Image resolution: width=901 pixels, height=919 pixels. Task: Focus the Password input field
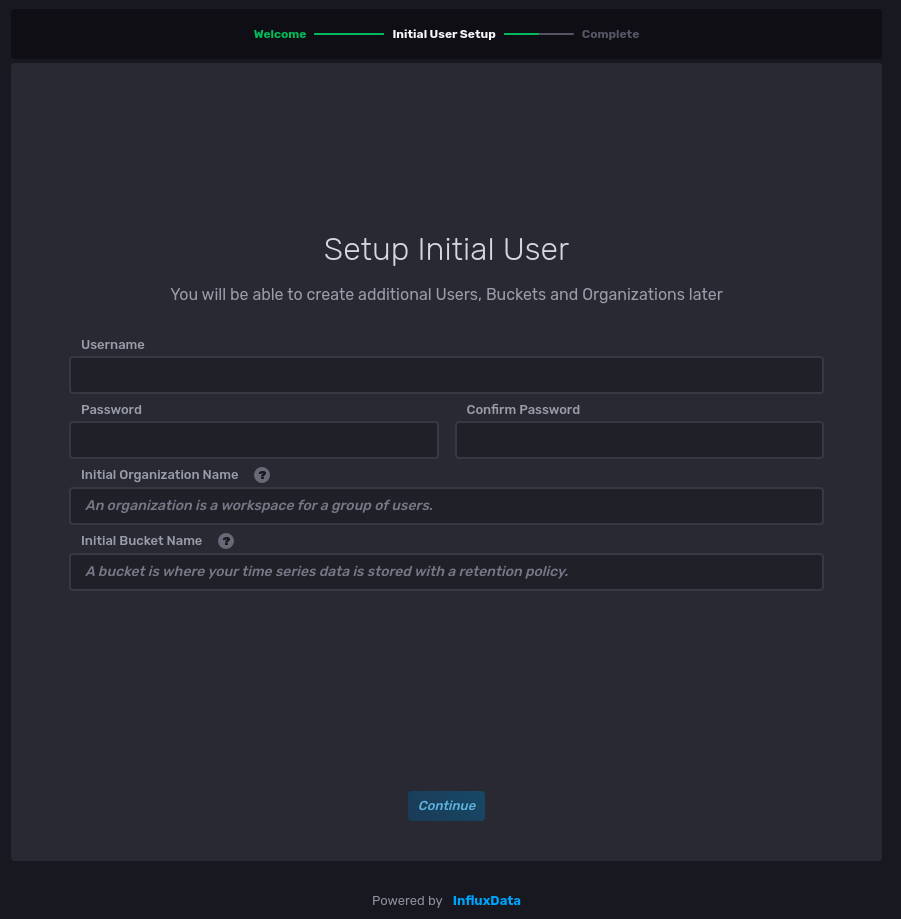(254, 440)
